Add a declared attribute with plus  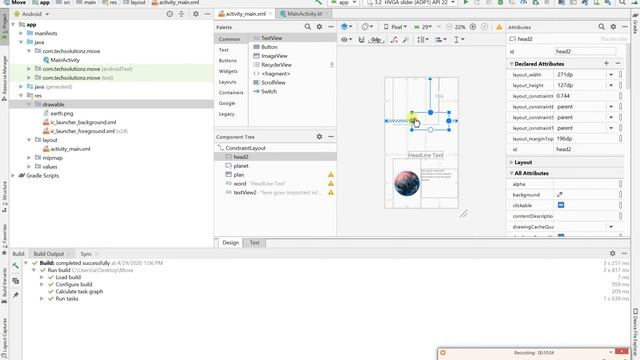tap(606, 64)
